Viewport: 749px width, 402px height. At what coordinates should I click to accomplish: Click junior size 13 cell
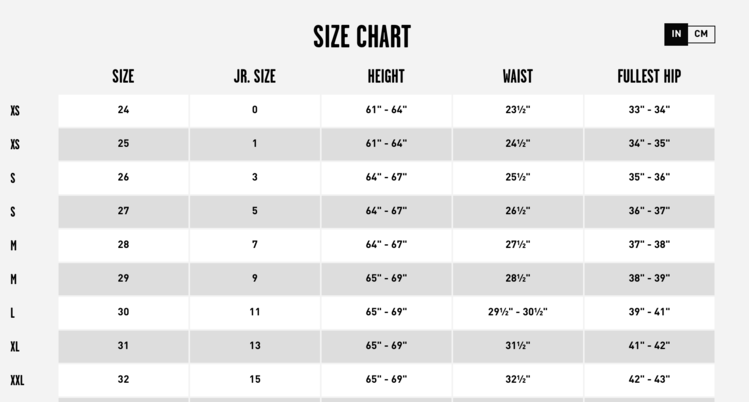pyautogui.click(x=255, y=346)
